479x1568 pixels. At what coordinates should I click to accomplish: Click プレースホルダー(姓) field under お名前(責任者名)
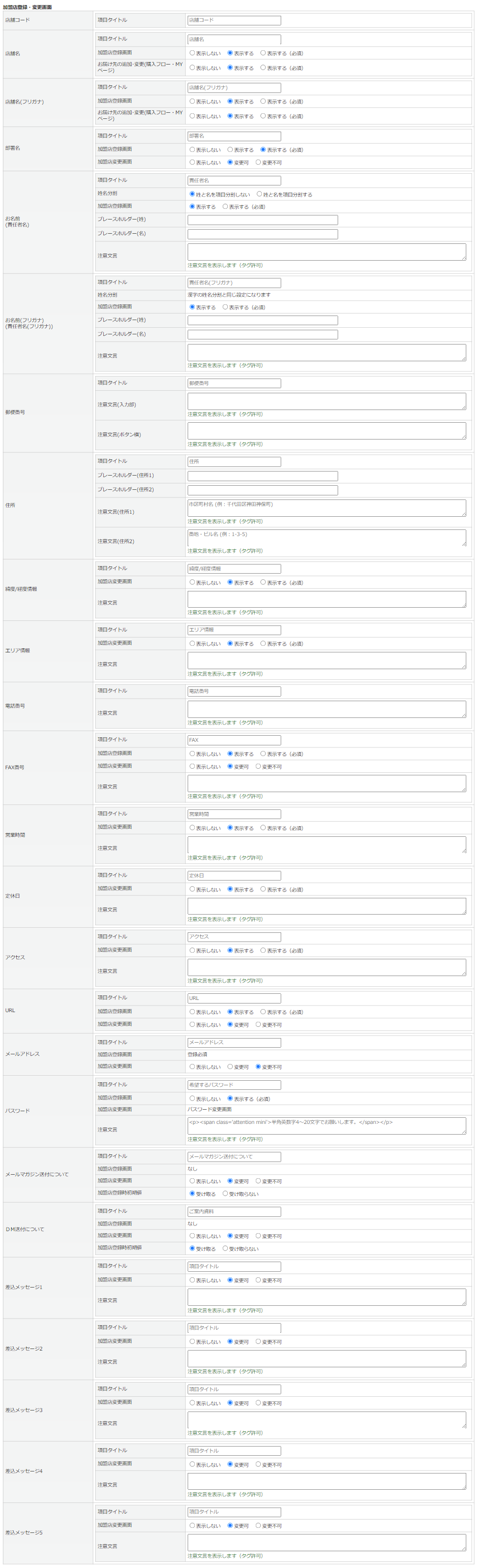pos(263,219)
